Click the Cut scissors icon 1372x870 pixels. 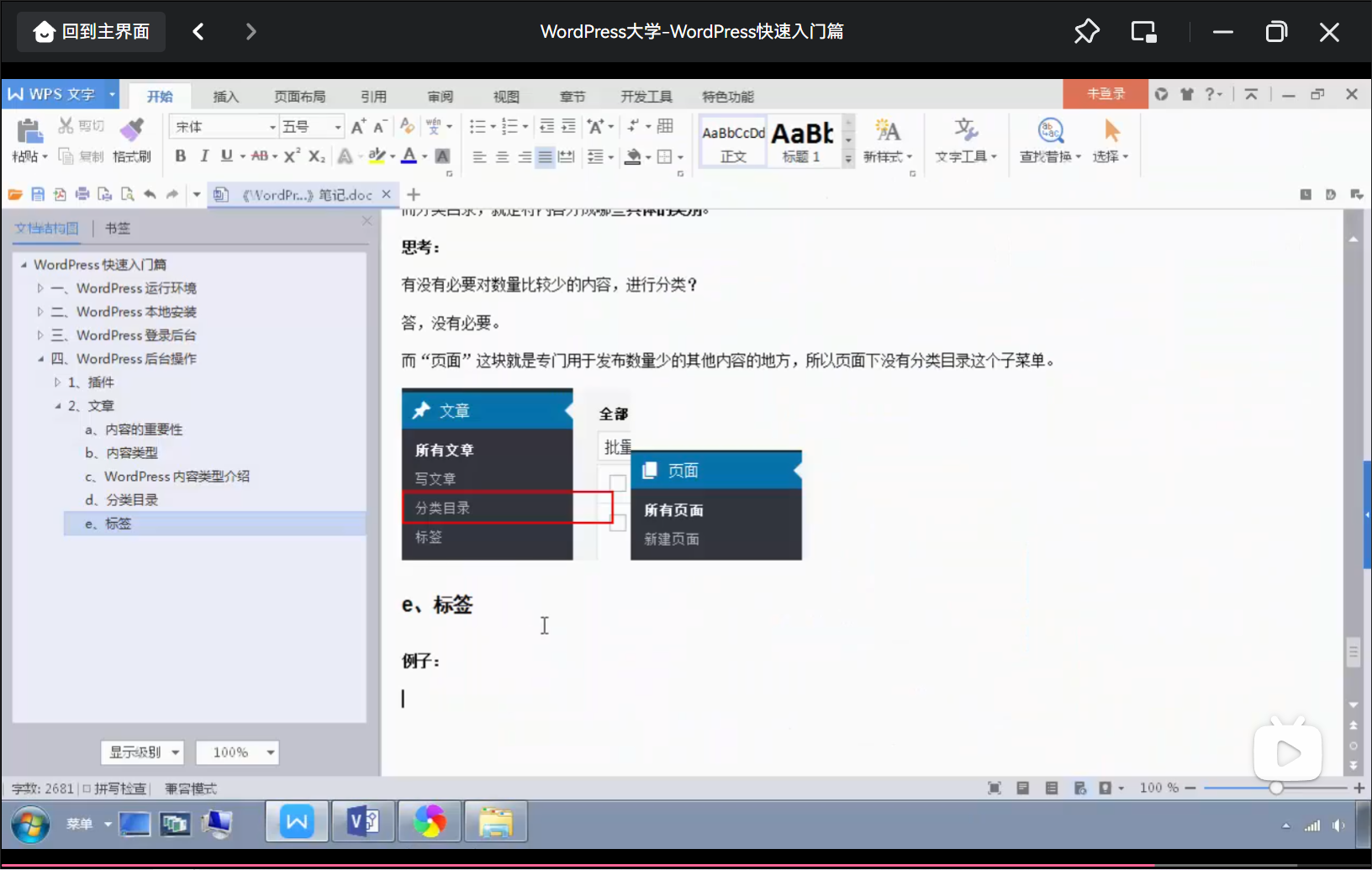pos(66,126)
